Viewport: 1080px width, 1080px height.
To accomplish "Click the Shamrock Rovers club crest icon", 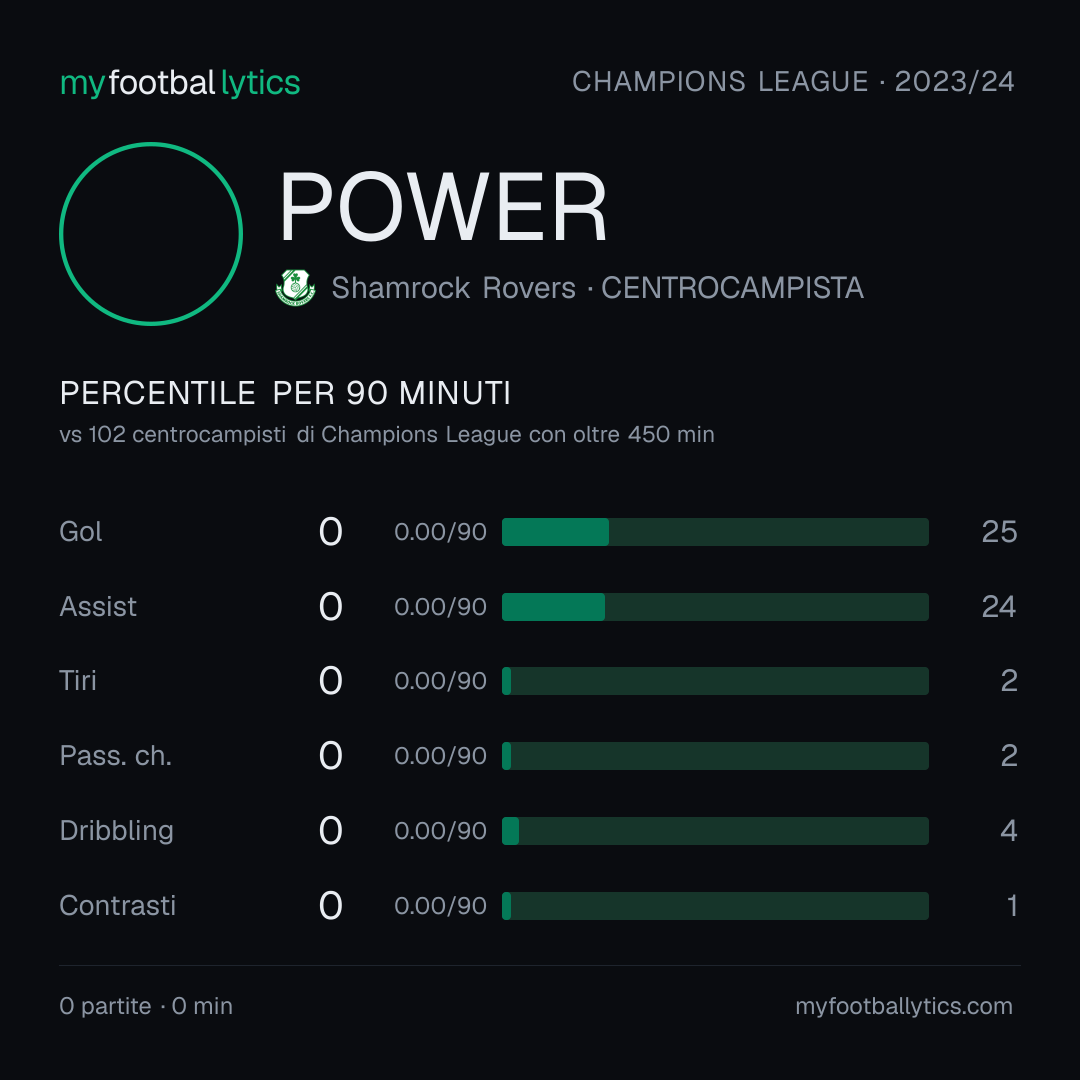I will (295, 287).
